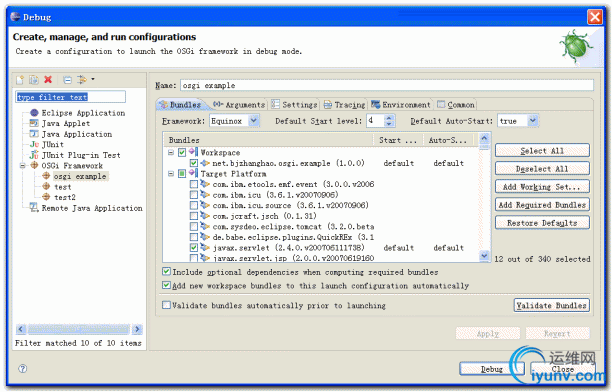Image resolution: width=612 pixels, height=392 pixels.
Task: Click the javax.servlet bundle plug-in icon
Action: coord(205,247)
